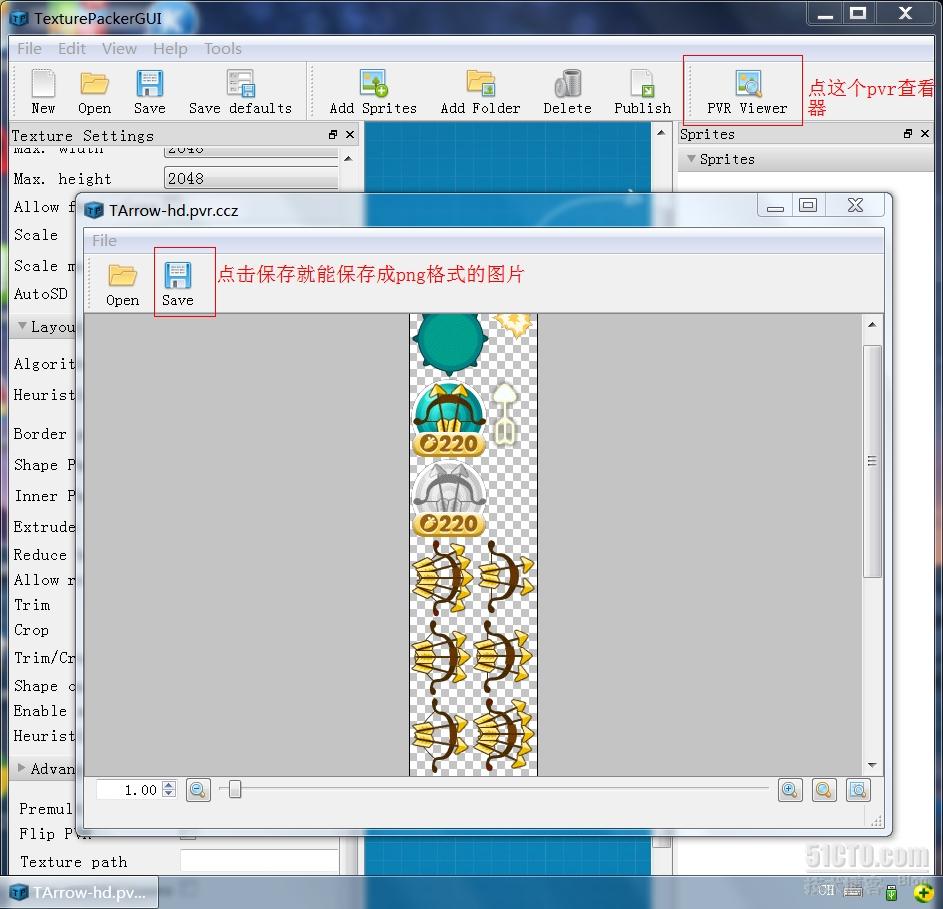Open File menu in TexturePackerGUI

(29, 48)
